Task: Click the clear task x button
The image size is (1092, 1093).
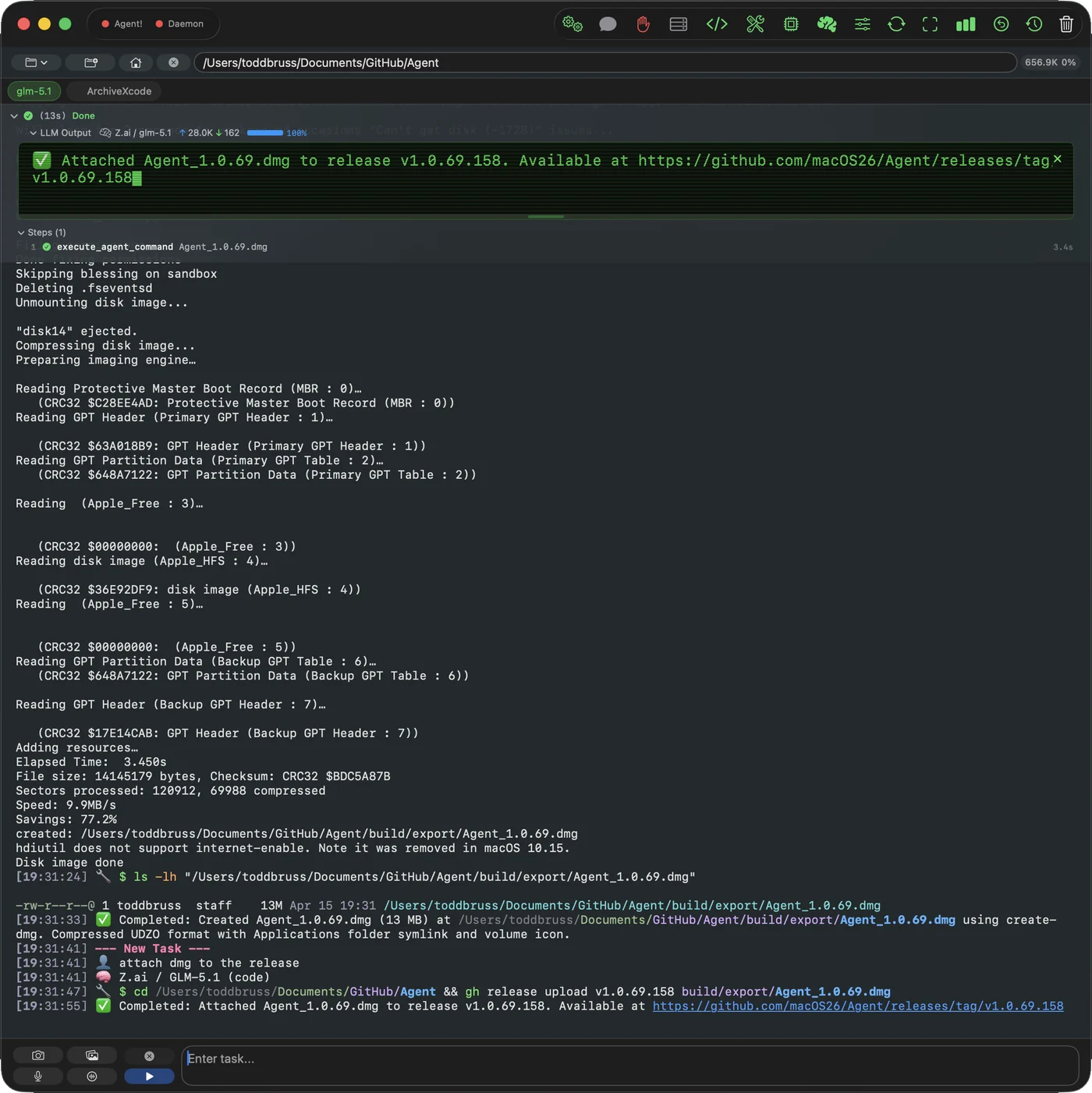Action: click(149, 1056)
